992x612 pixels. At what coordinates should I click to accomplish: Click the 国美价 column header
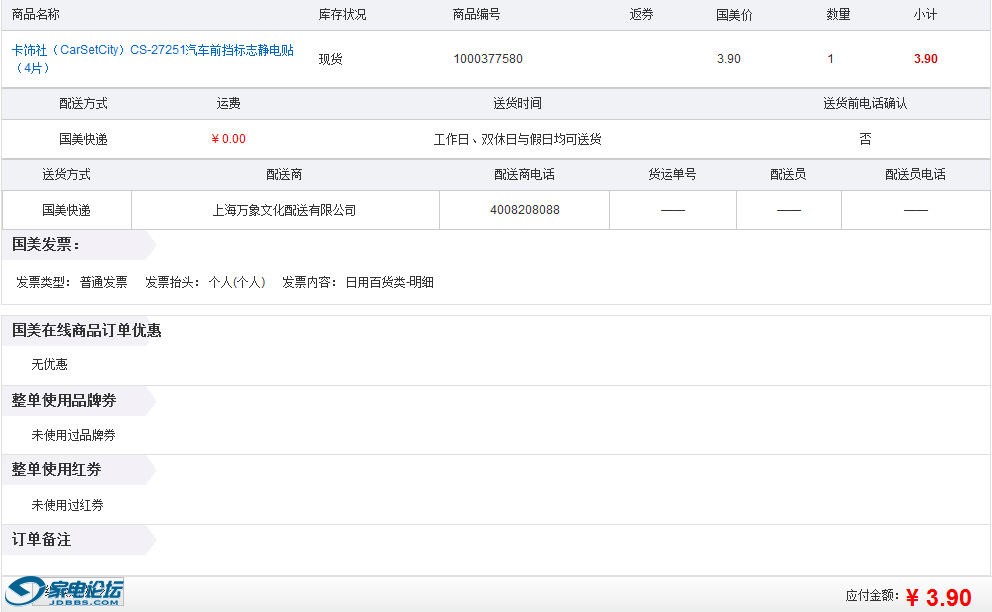735,15
